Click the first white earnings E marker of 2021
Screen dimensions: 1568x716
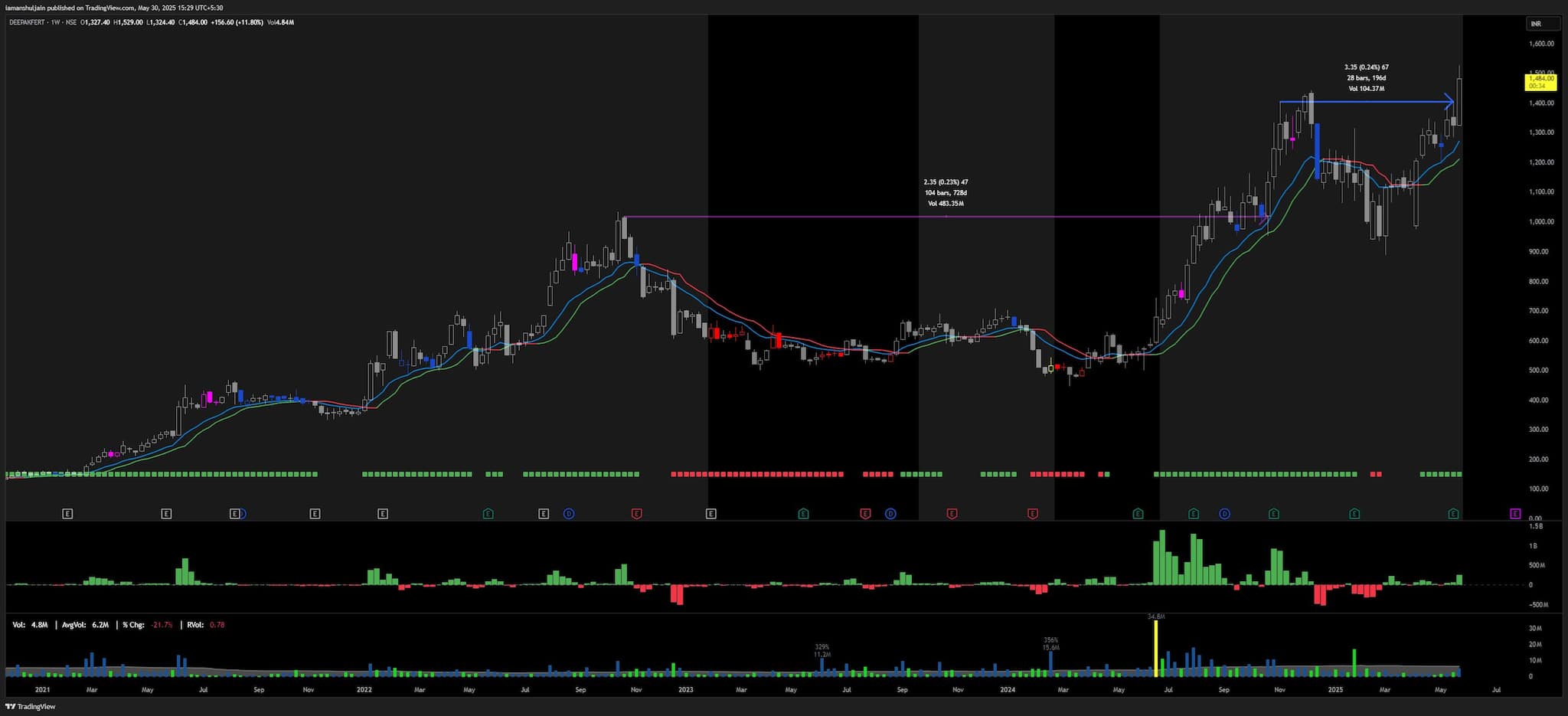tap(67, 514)
